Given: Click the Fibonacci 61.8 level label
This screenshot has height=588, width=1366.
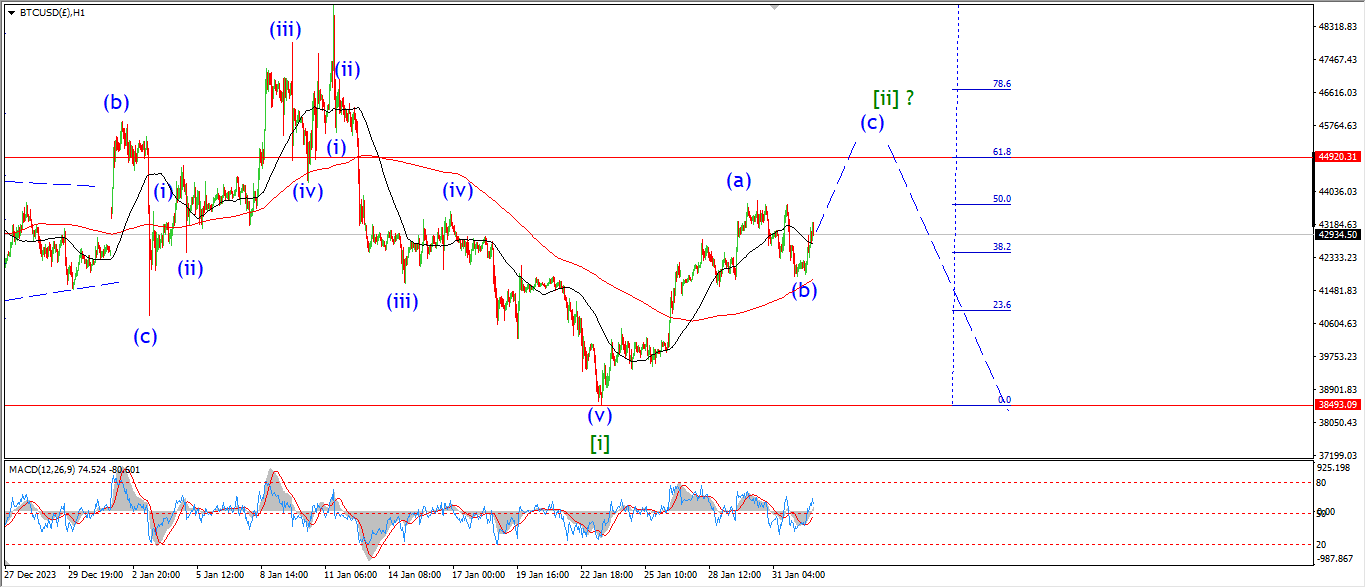Looking at the screenshot, I should (1001, 152).
